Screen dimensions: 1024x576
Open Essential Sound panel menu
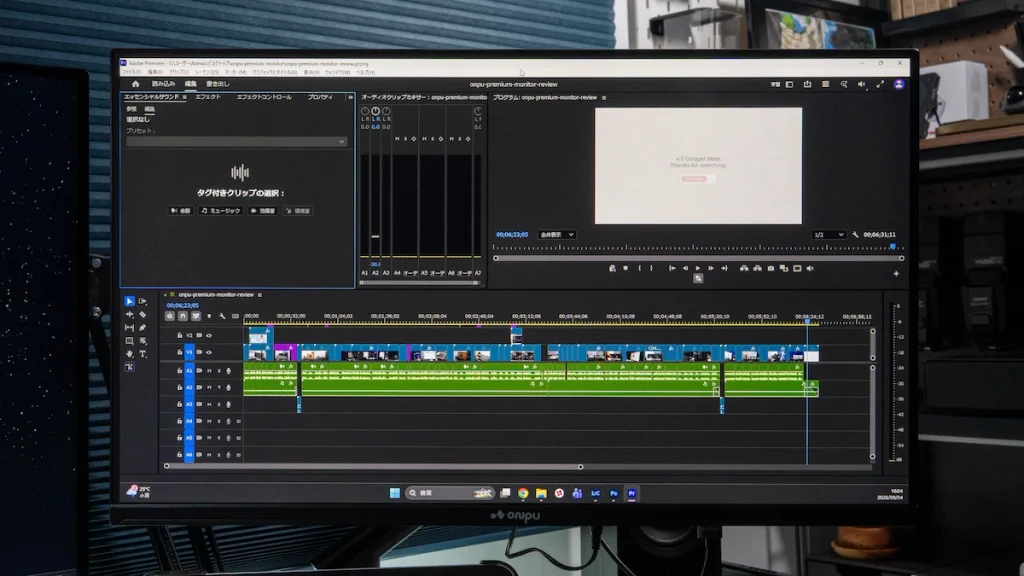click(x=185, y=97)
